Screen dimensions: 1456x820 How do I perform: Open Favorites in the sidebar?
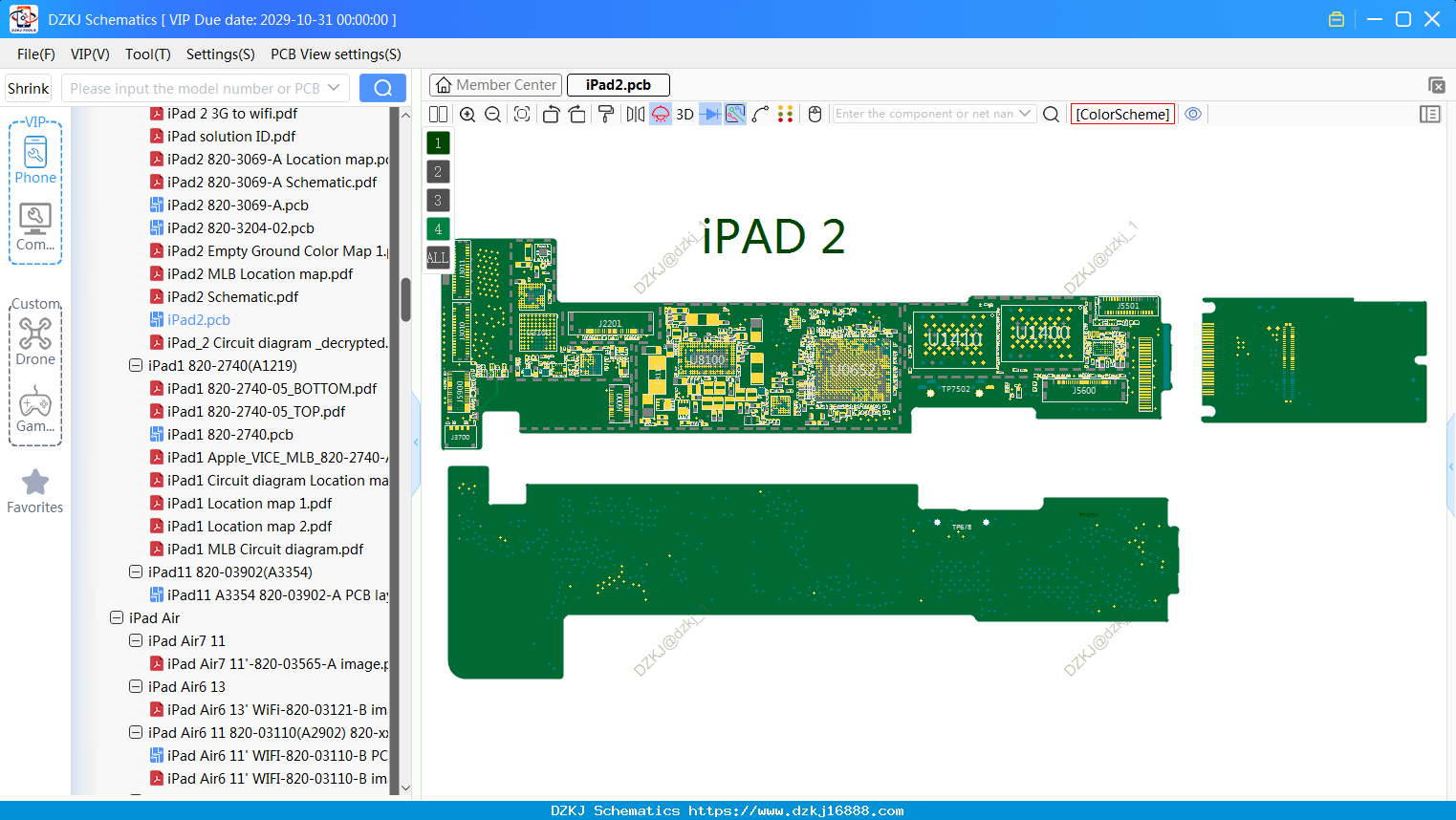[x=35, y=491]
